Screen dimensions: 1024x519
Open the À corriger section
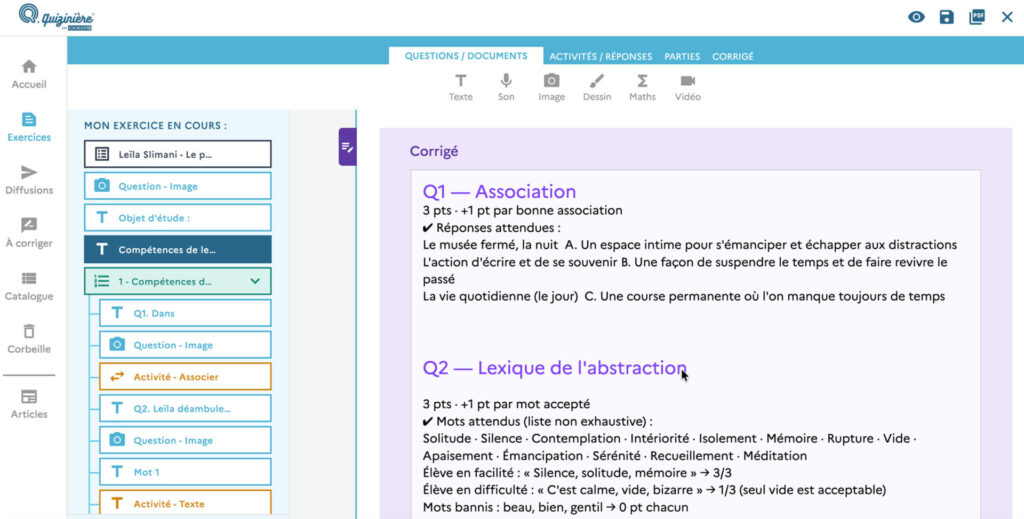coord(29,233)
